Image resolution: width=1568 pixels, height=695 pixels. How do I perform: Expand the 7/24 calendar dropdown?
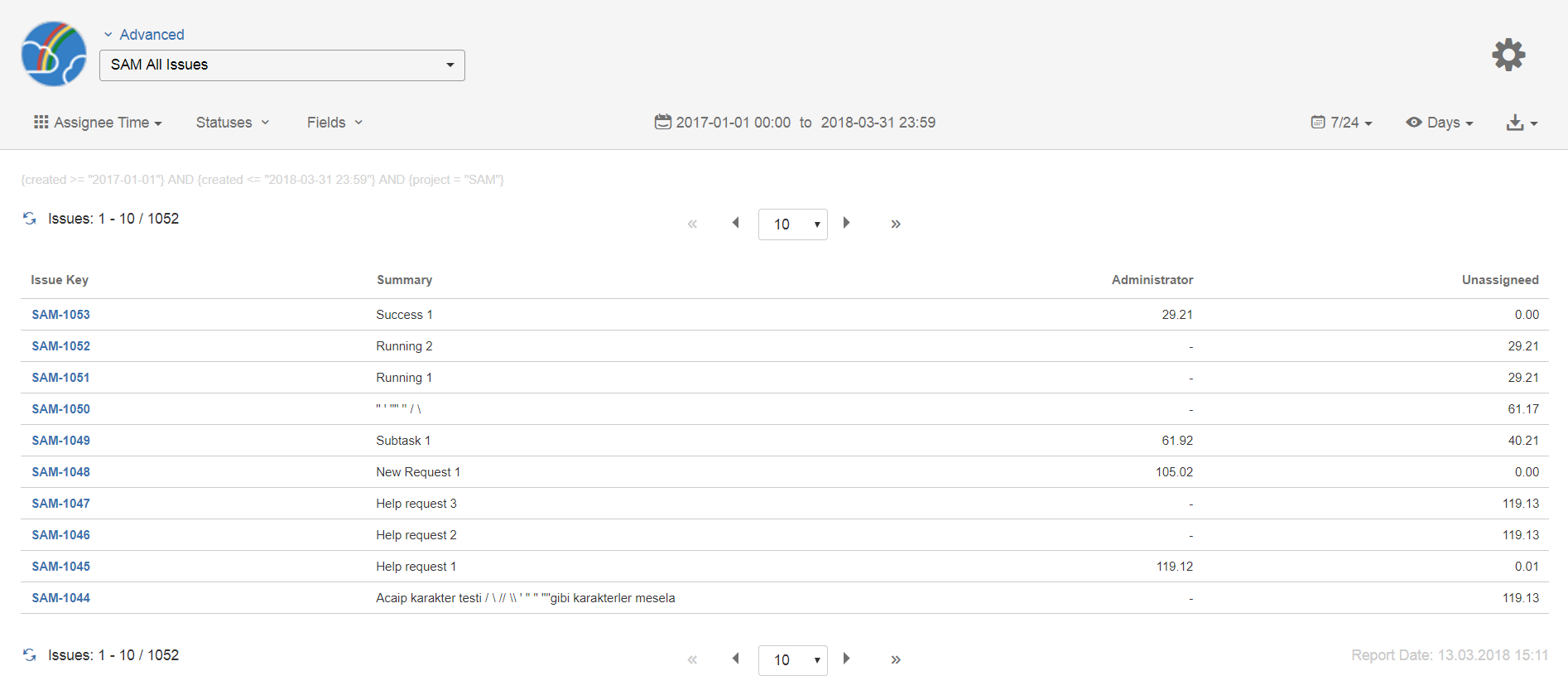tap(1342, 123)
